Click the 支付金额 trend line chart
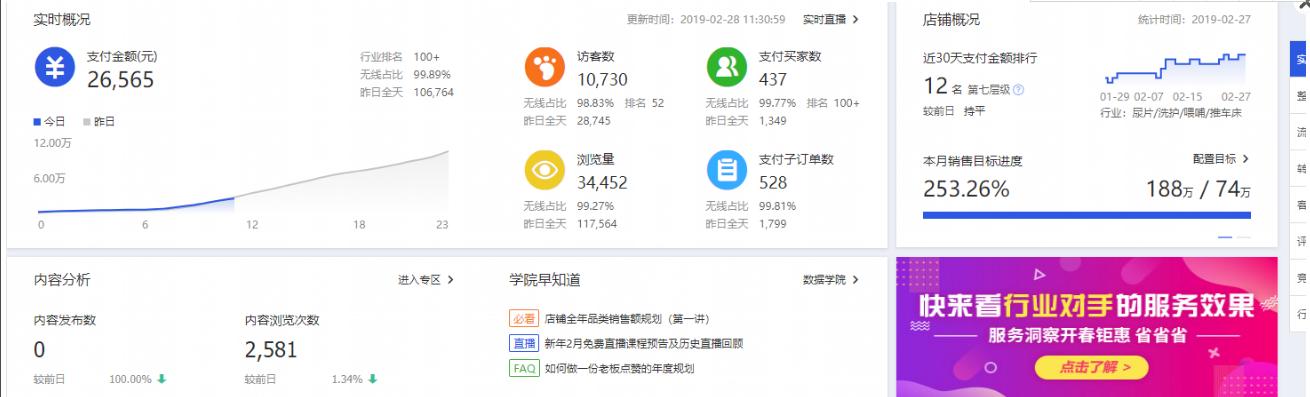This screenshot has height=397, width=1310. tap(243, 182)
